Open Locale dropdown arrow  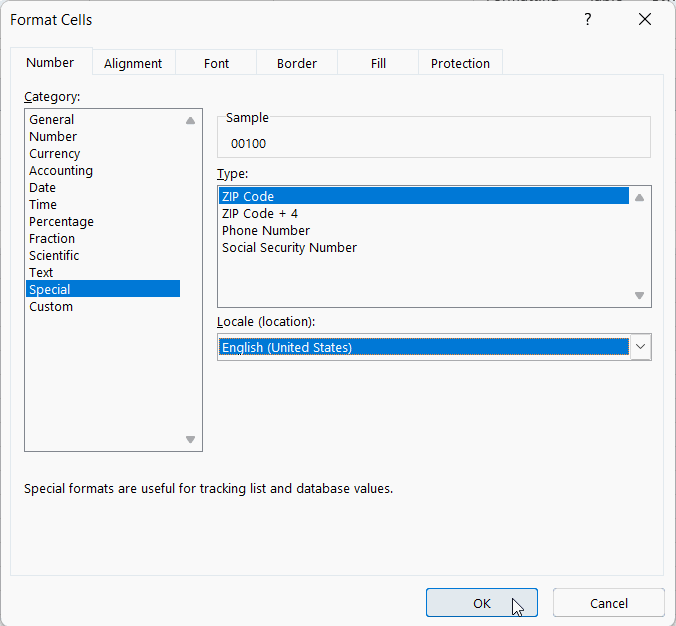[641, 347]
